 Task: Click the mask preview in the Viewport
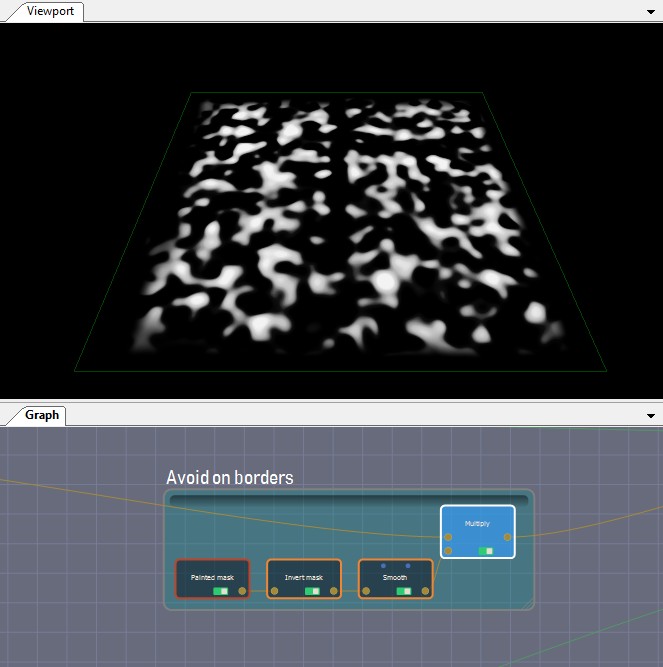point(340,232)
